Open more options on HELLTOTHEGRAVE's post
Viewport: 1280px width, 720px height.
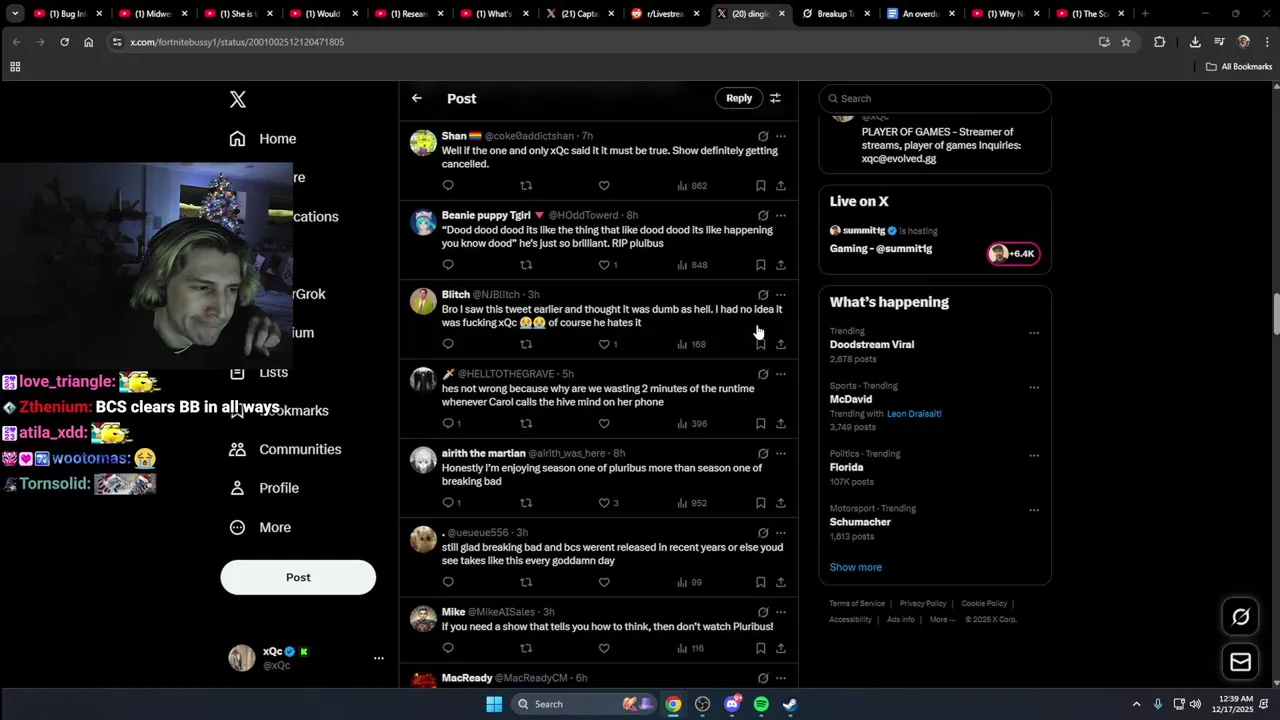tap(781, 374)
